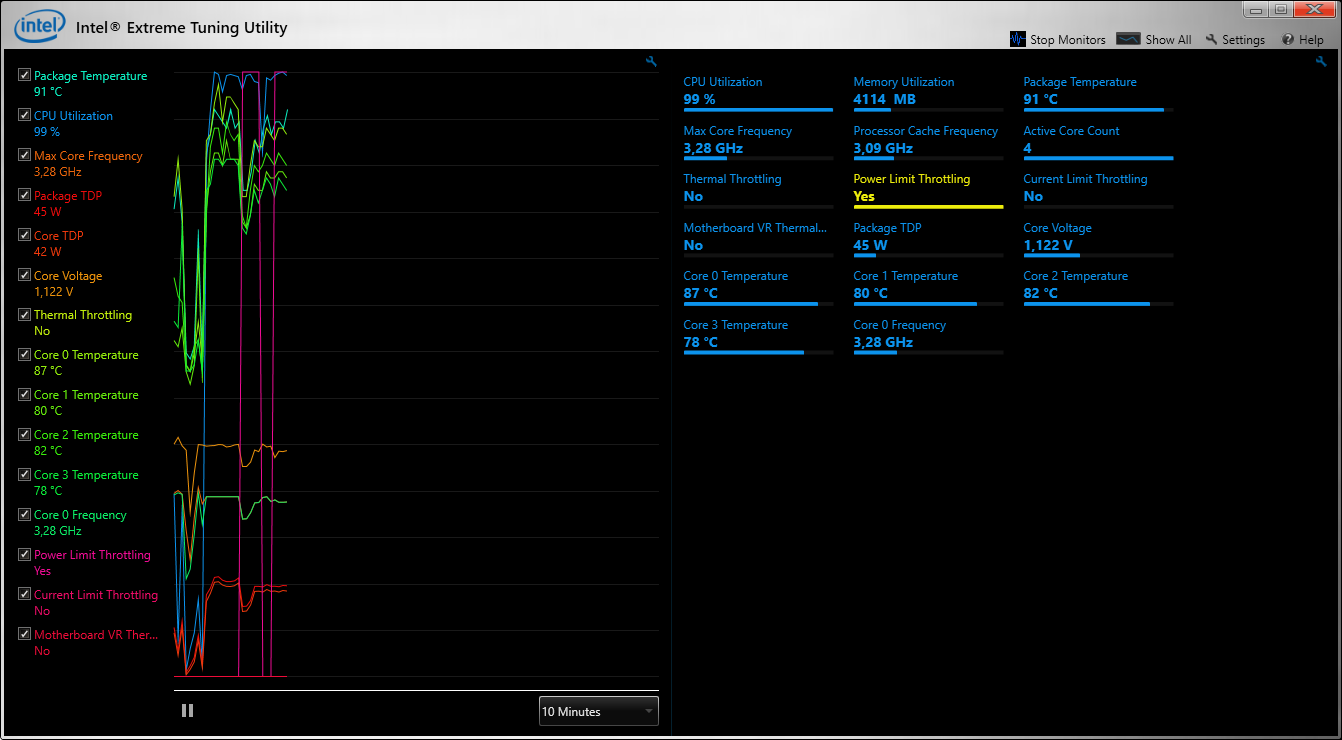Click the graph panel wrench icon

coord(652,62)
